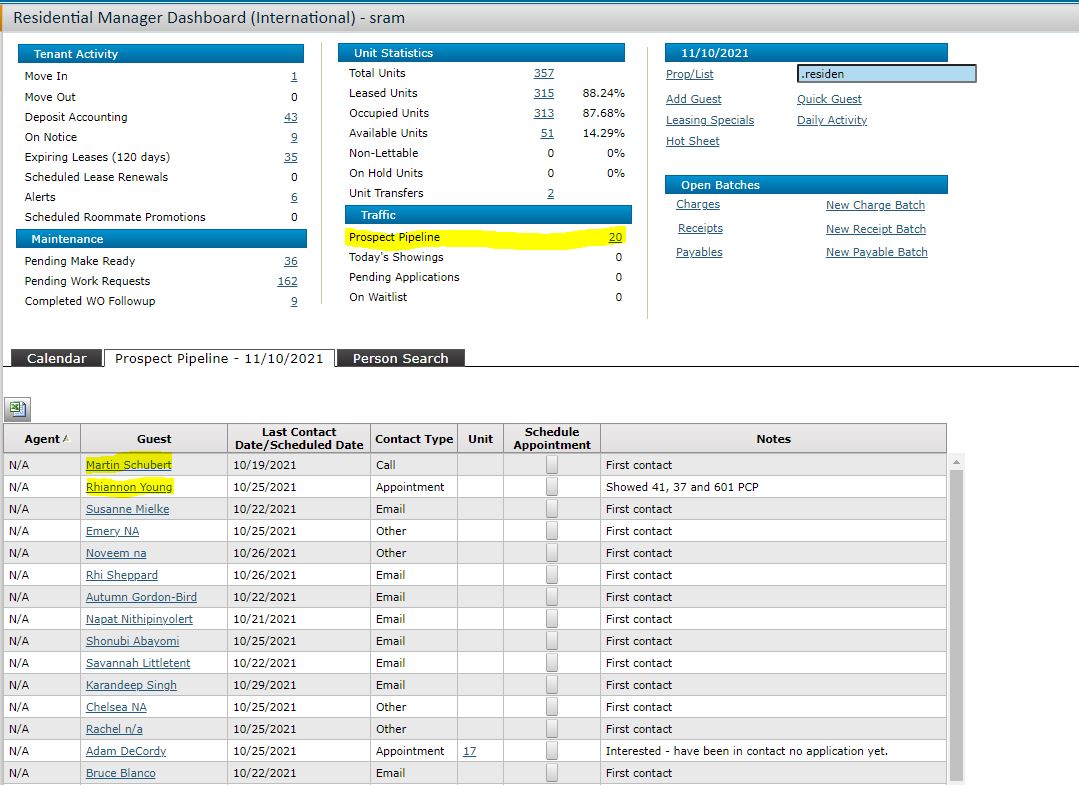Image resolution: width=1079 pixels, height=785 pixels.
Task: Open guest Martin Schubert record
Action: click(129, 465)
